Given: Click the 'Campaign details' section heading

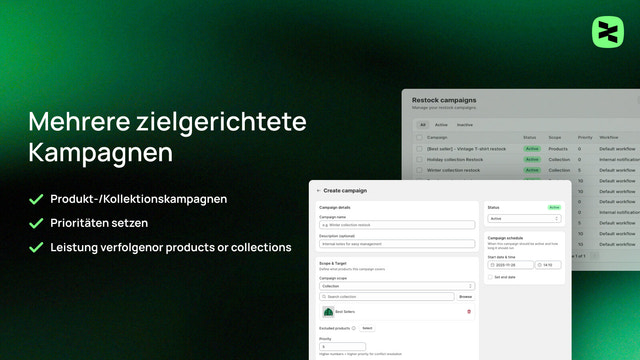Looking at the screenshot, I should [x=335, y=207].
